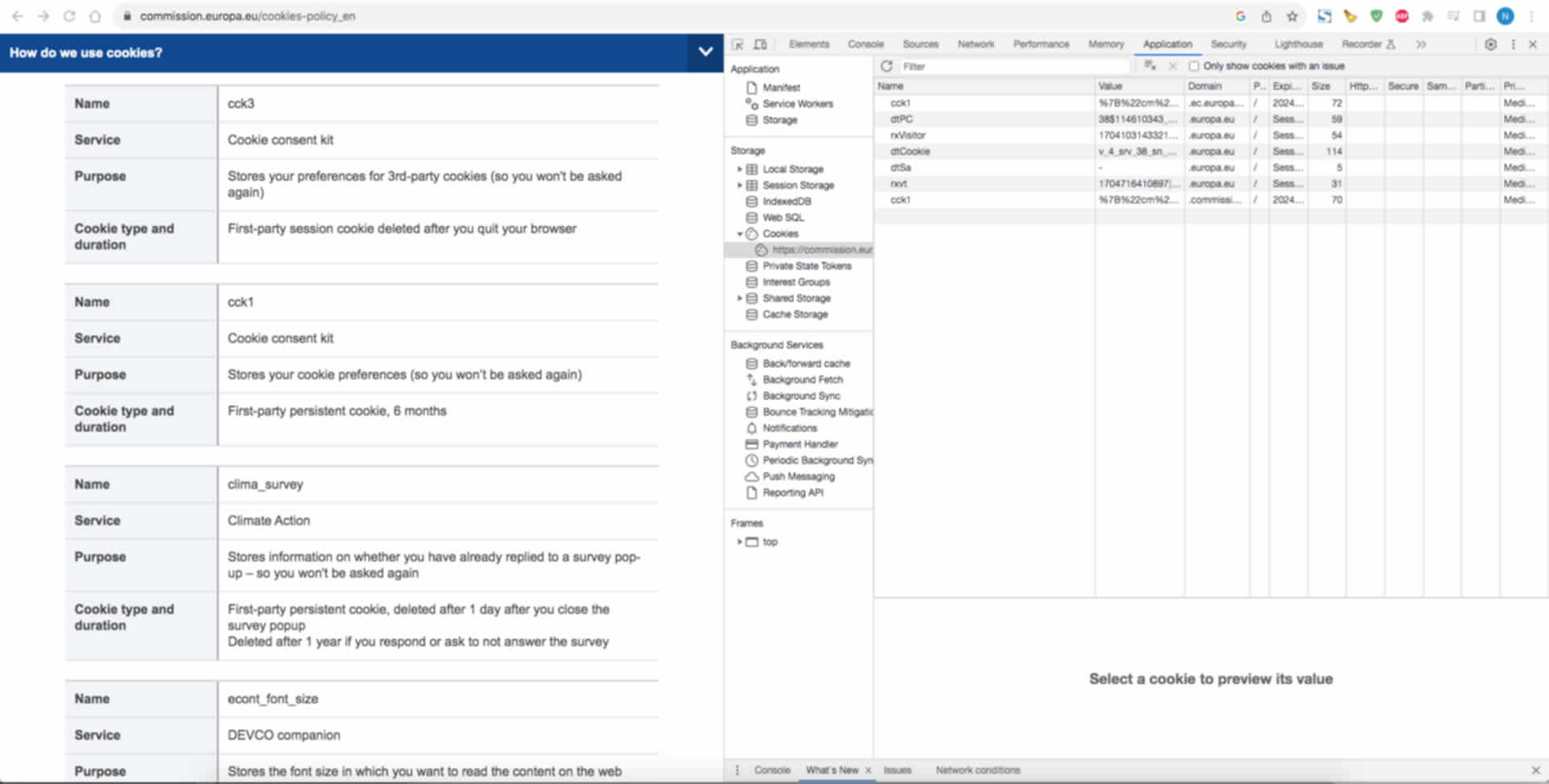The image size is (1549, 784).
Task: Expand the Shared Storage tree node
Action: tap(739, 298)
